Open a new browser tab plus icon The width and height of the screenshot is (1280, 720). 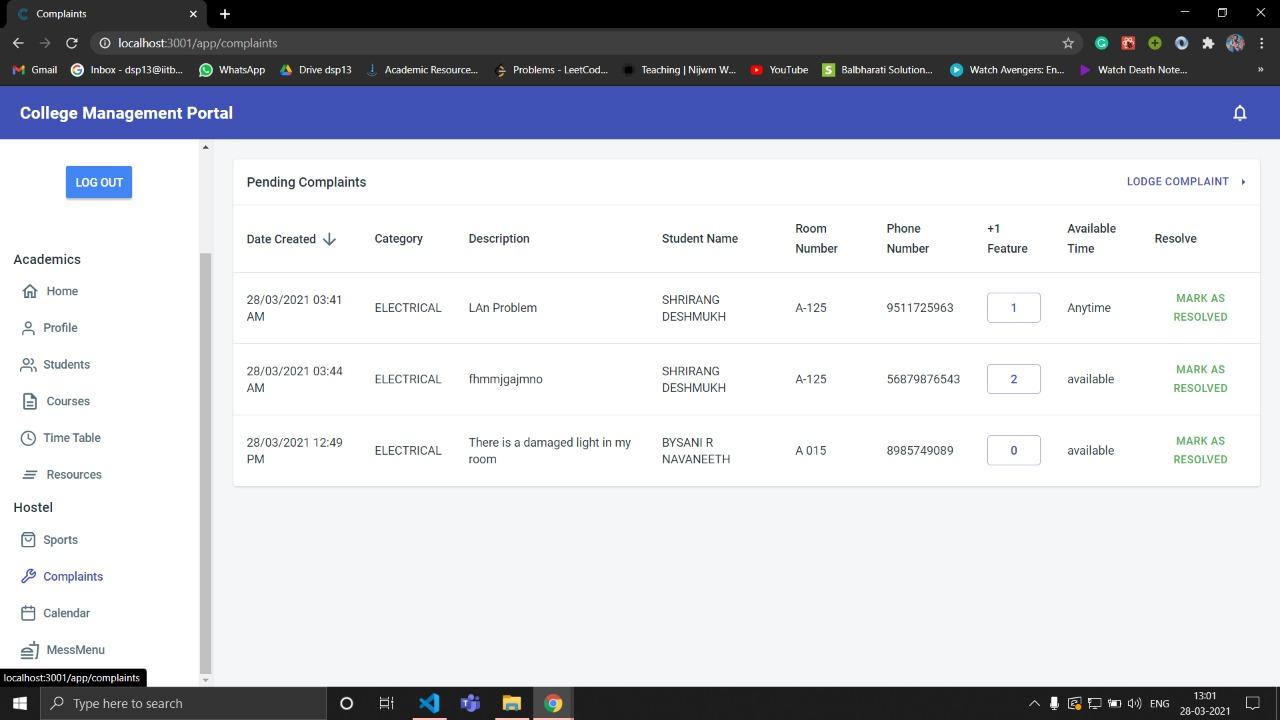click(225, 14)
